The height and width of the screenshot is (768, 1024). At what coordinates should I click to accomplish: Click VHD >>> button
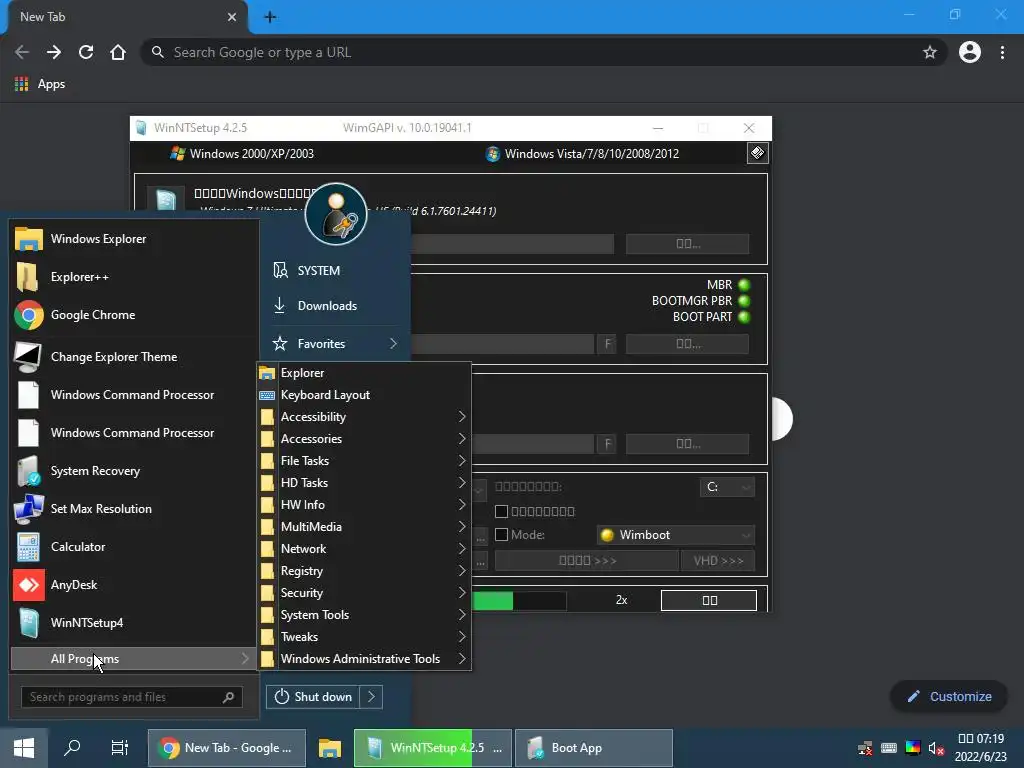[x=718, y=561]
